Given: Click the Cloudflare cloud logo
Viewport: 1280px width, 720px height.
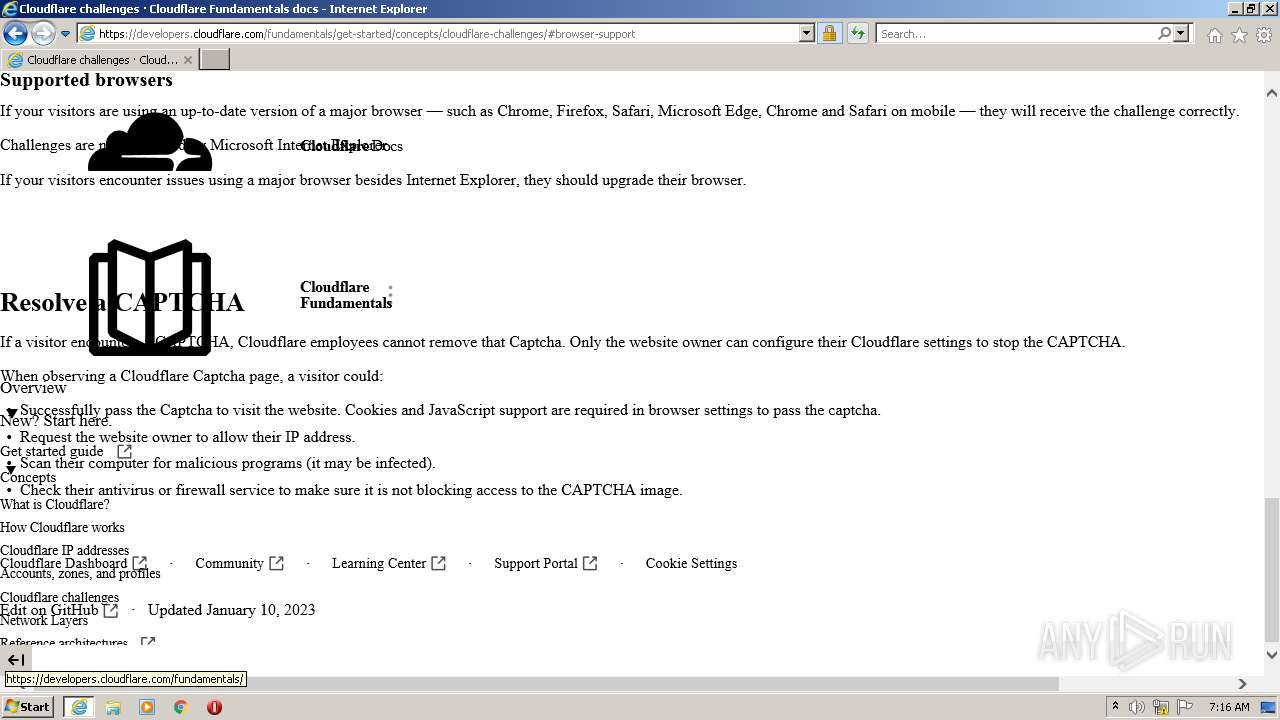Looking at the screenshot, I should pos(150,142).
